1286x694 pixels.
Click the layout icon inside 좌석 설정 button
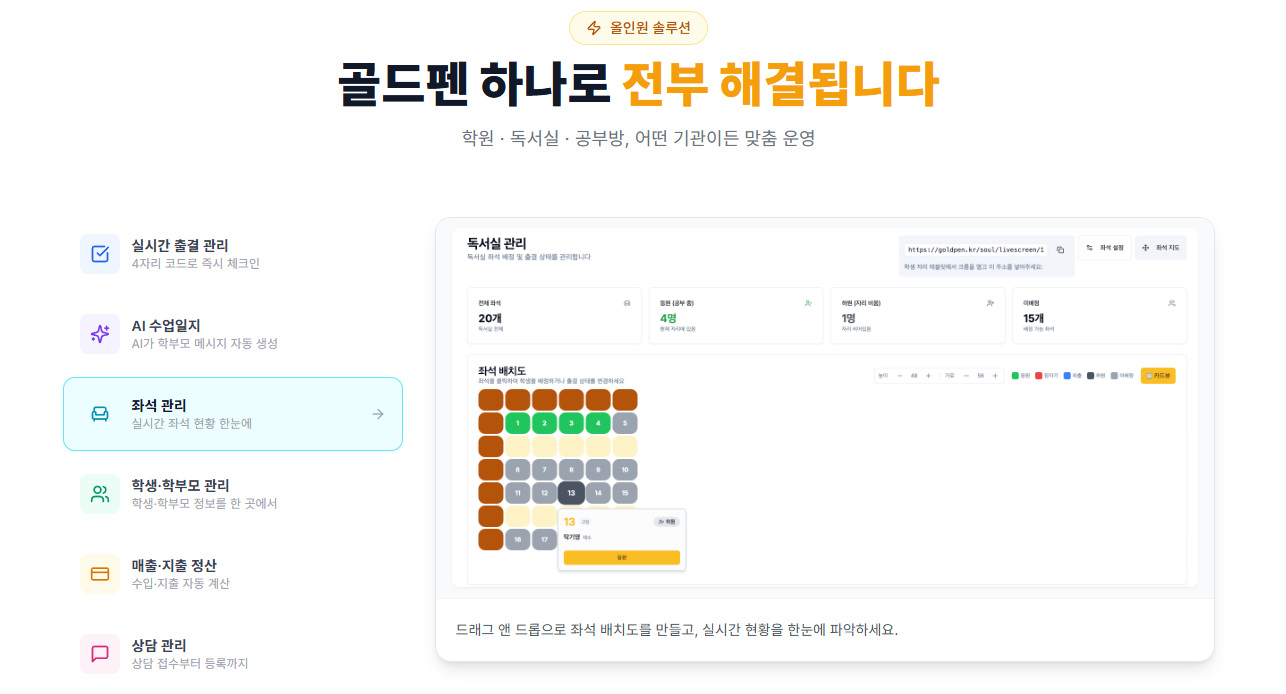(x=1089, y=247)
